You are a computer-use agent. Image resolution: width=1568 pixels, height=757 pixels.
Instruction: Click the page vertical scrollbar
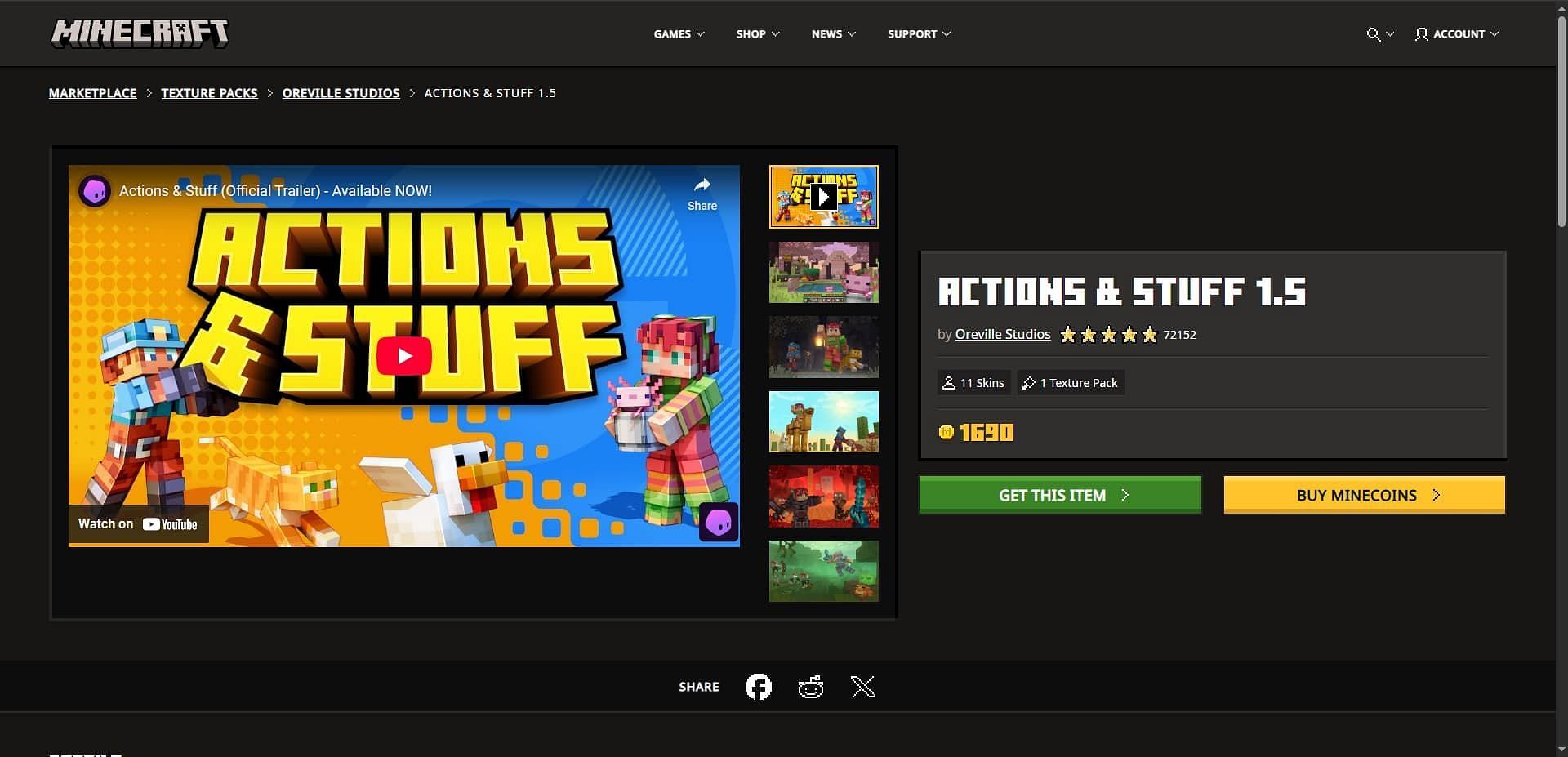pyautogui.click(x=1561, y=122)
